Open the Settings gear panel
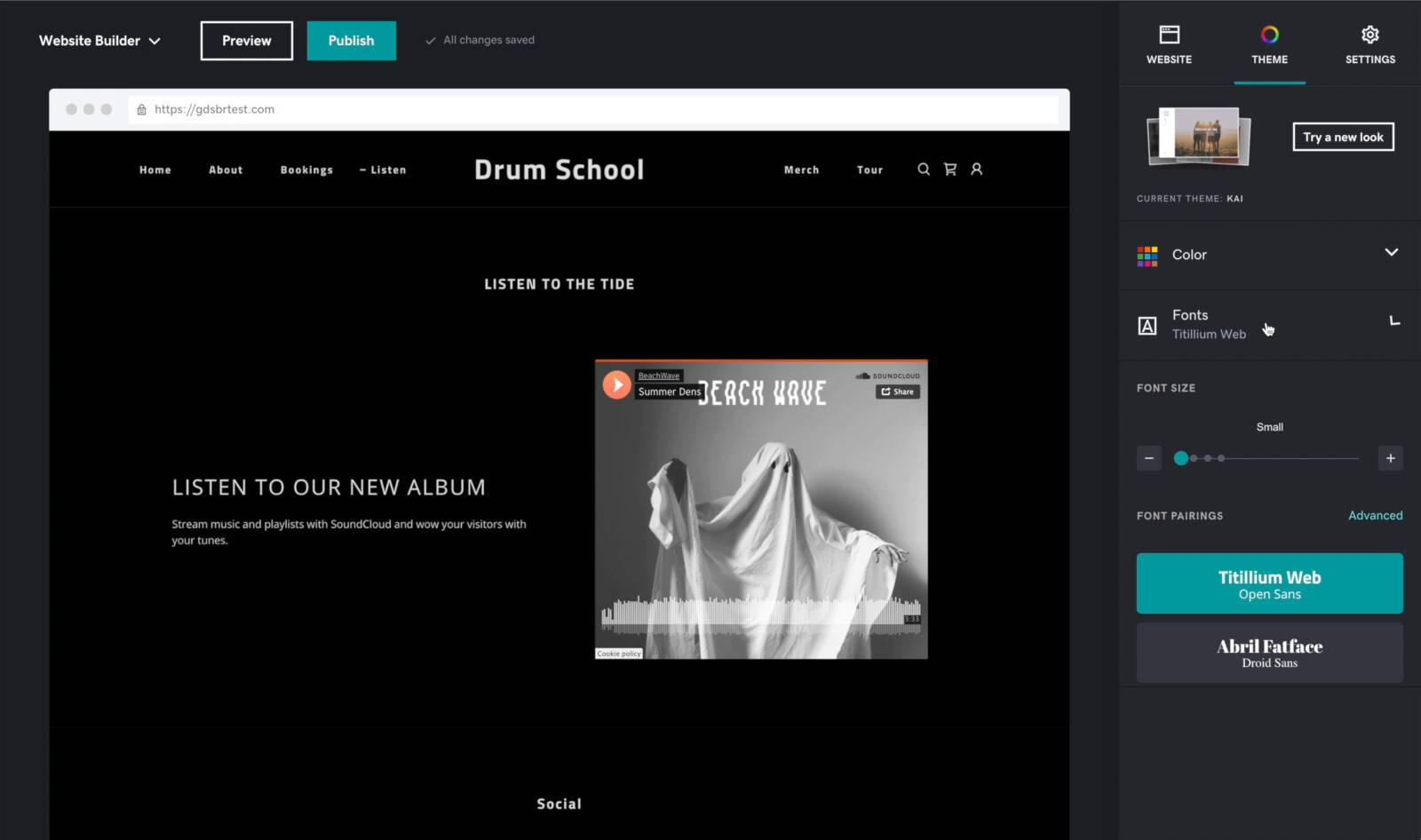This screenshot has width=1421, height=840. [x=1369, y=44]
